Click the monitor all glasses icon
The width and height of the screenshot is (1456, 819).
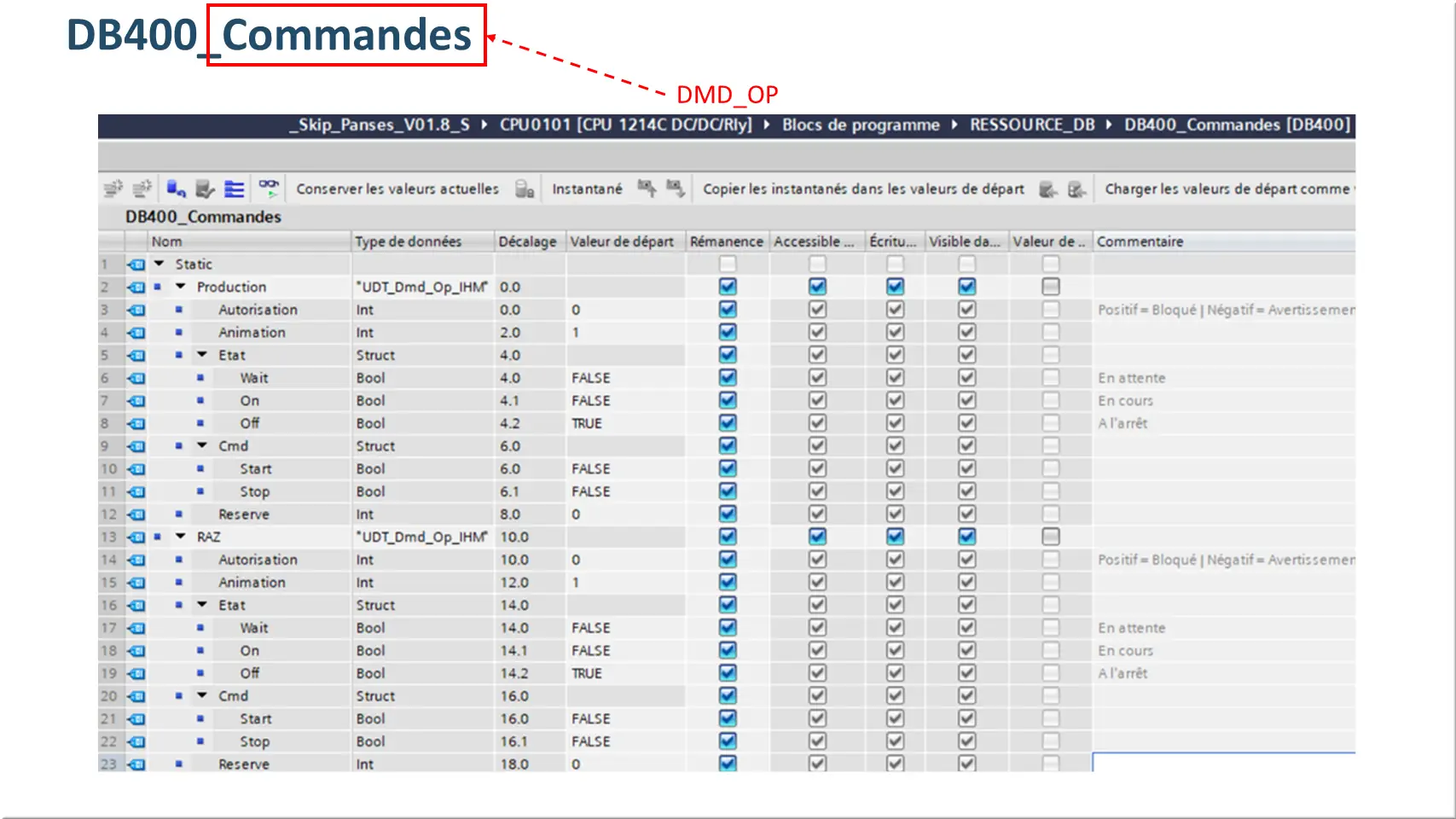(269, 189)
